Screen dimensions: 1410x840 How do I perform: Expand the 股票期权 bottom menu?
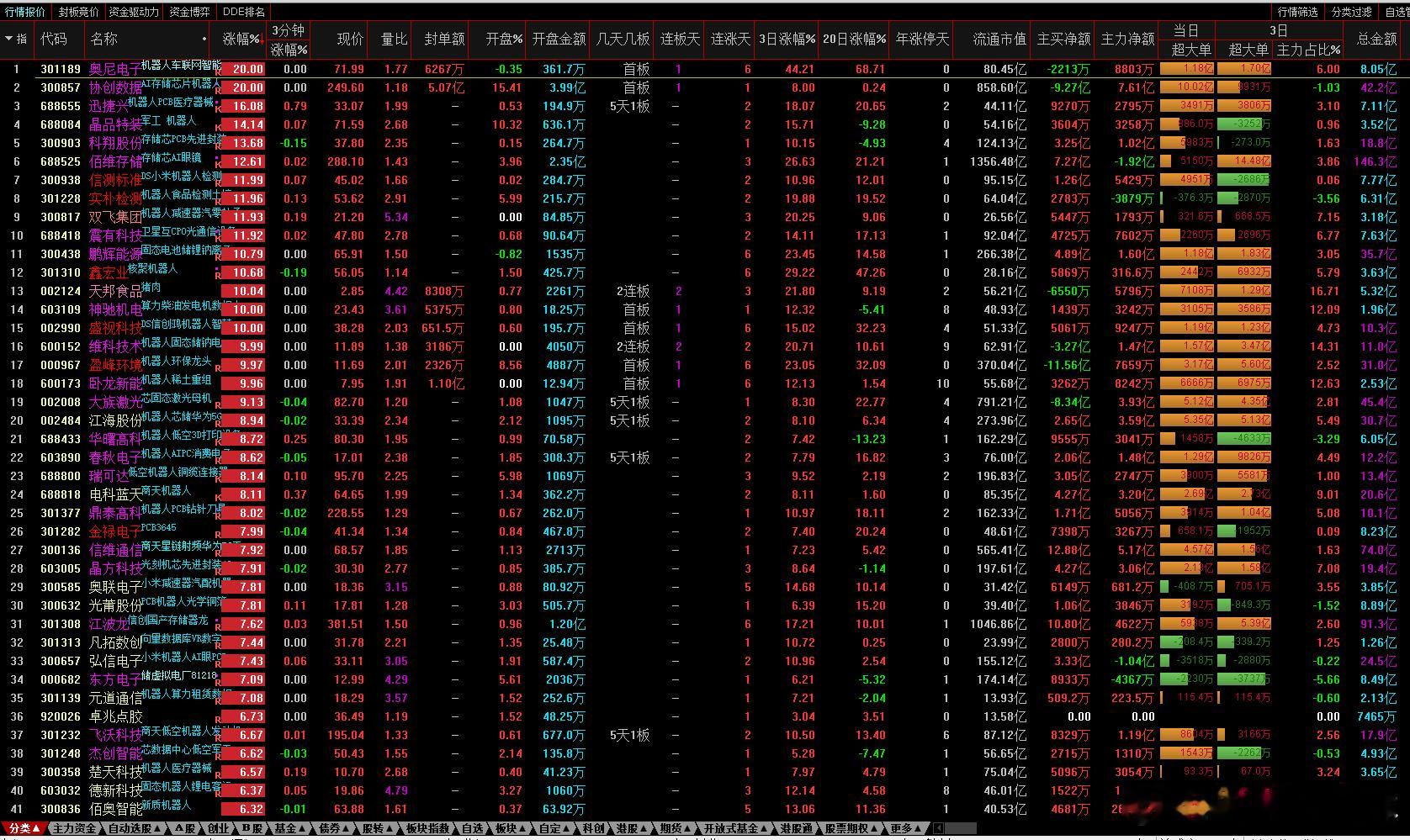pyautogui.click(x=851, y=828)
